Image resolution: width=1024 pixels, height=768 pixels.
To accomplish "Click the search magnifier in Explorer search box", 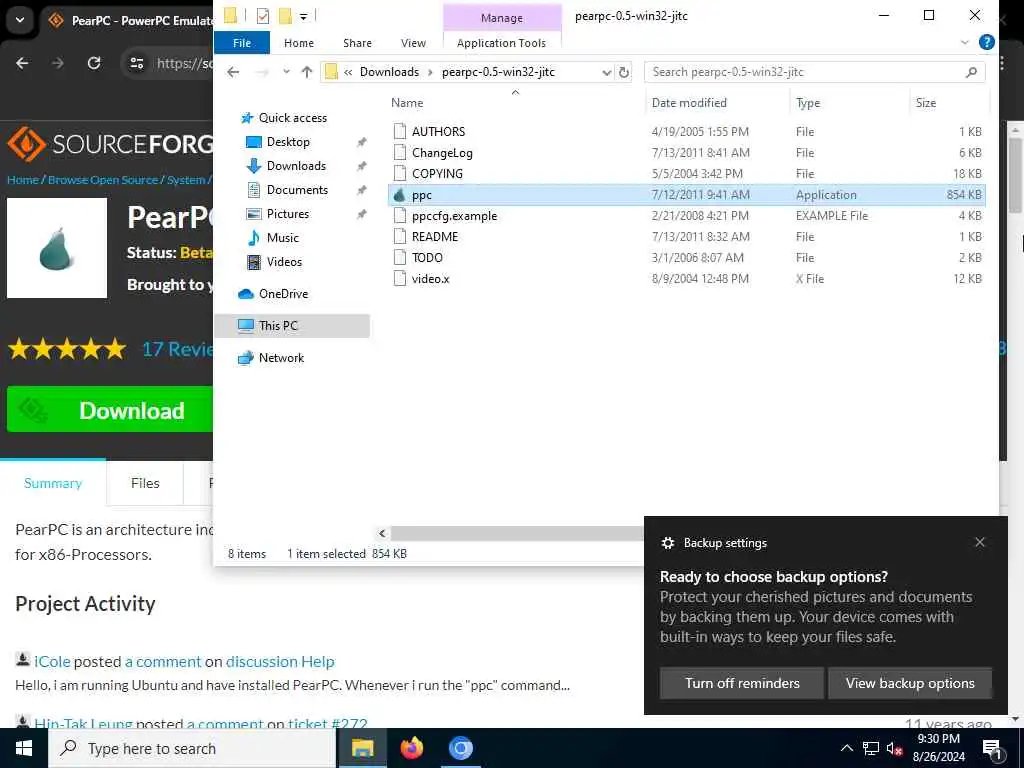I will tap(971, 72).
